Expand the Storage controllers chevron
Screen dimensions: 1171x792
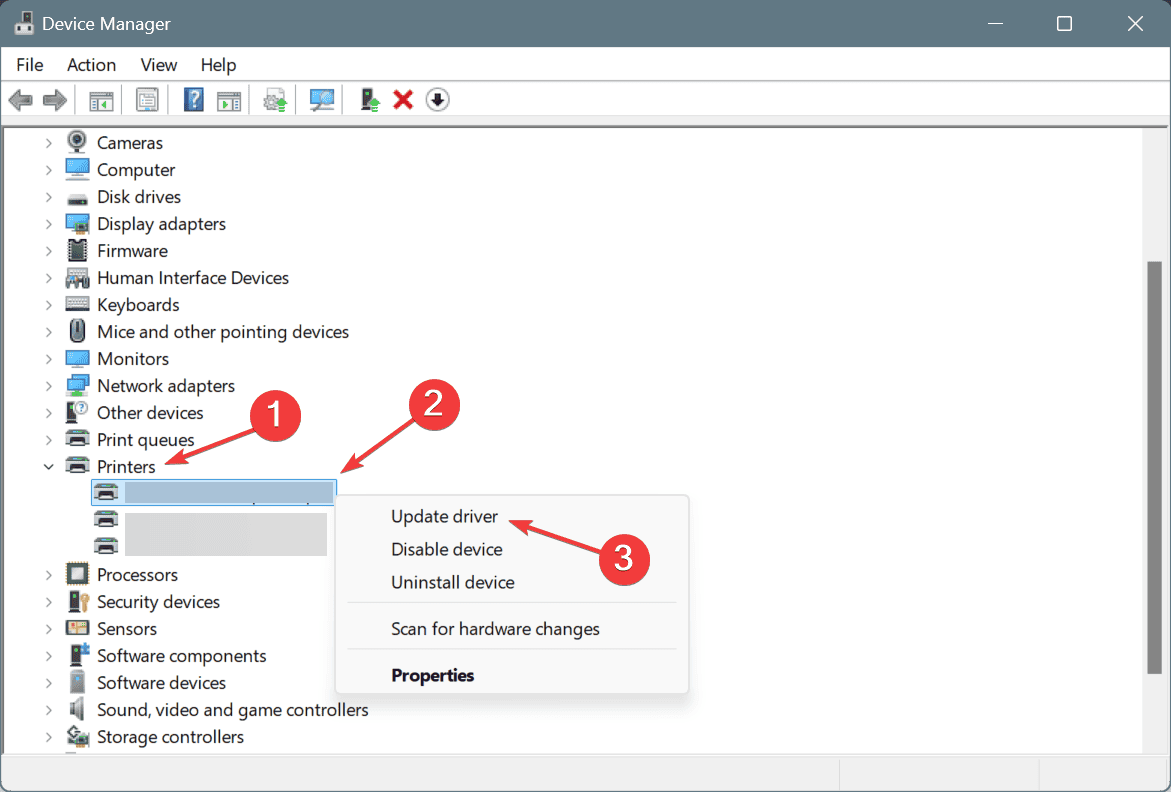click(x=49, y=737)
